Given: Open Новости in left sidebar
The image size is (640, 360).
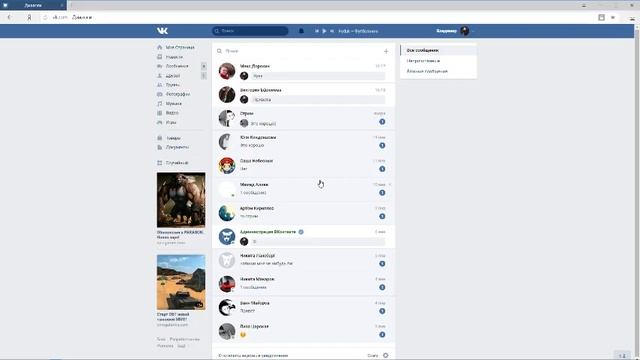Looking at the screenshot, I should click(x=174, y=57).
